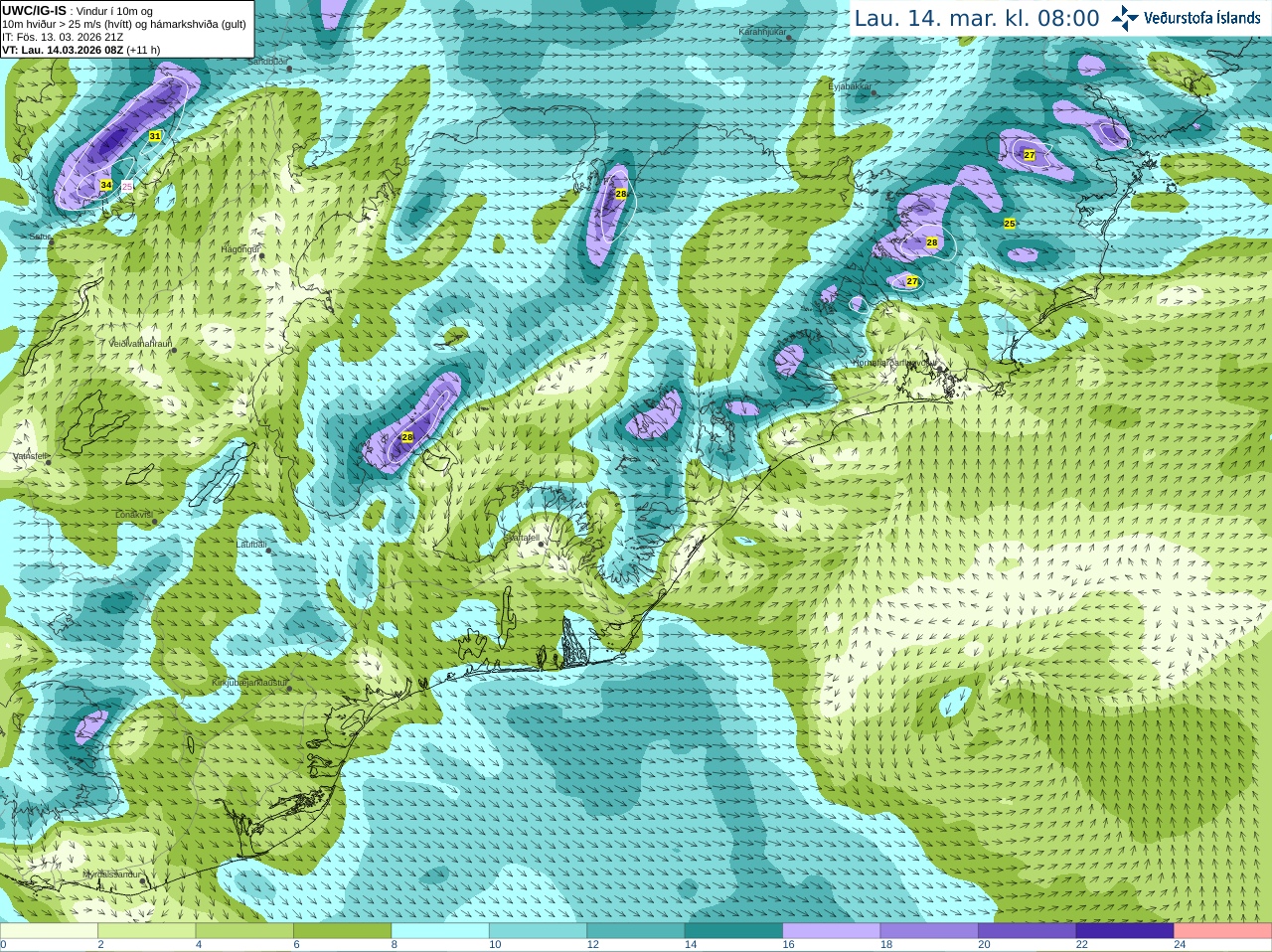Click the 18–20 m/s legend swatch
The image size is (1272, 952).
tap(929, 931)
